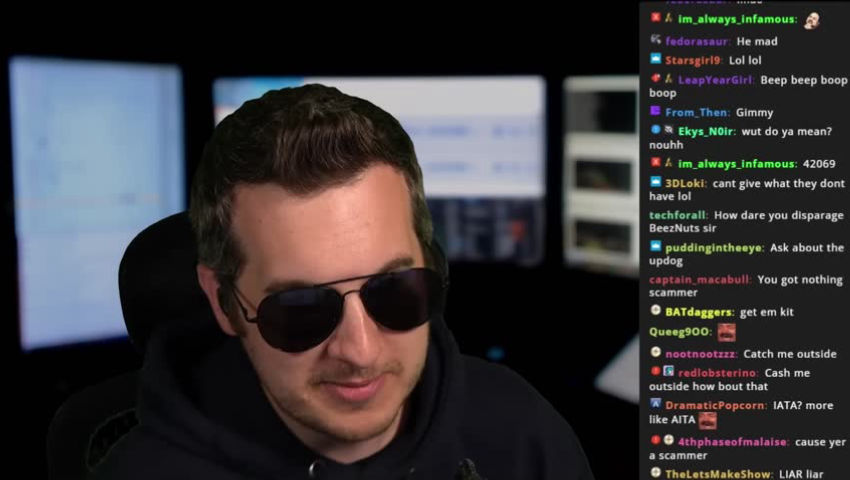This screenshot has width=850, height=480.
Task: Select the From_Then username
Action: [697, 112]
